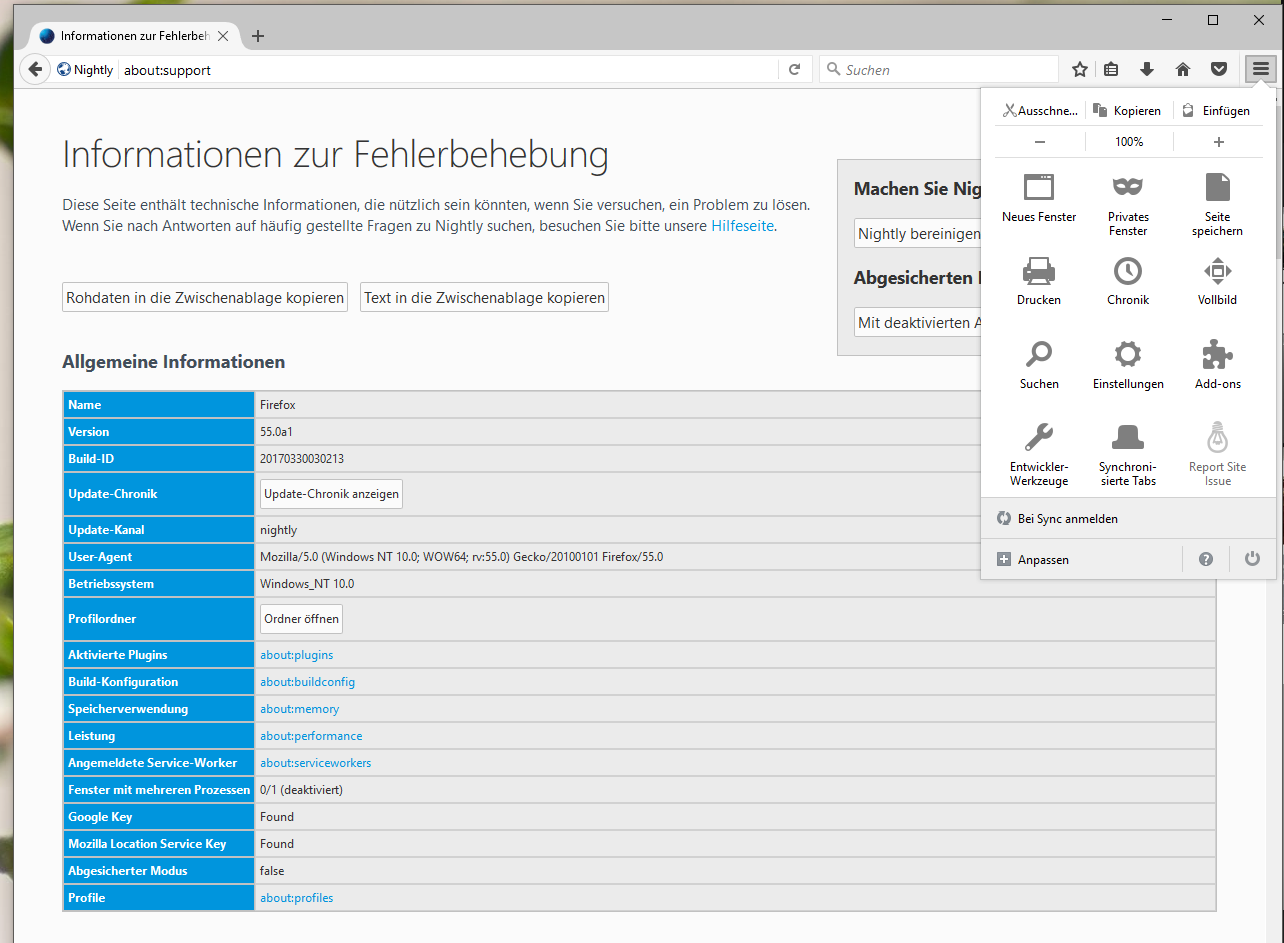Image resolution: width=1284 pixels, height=943 pixels.
Task: Click Text in die Zwischenablage kopieren
Action: click(484, 298)
